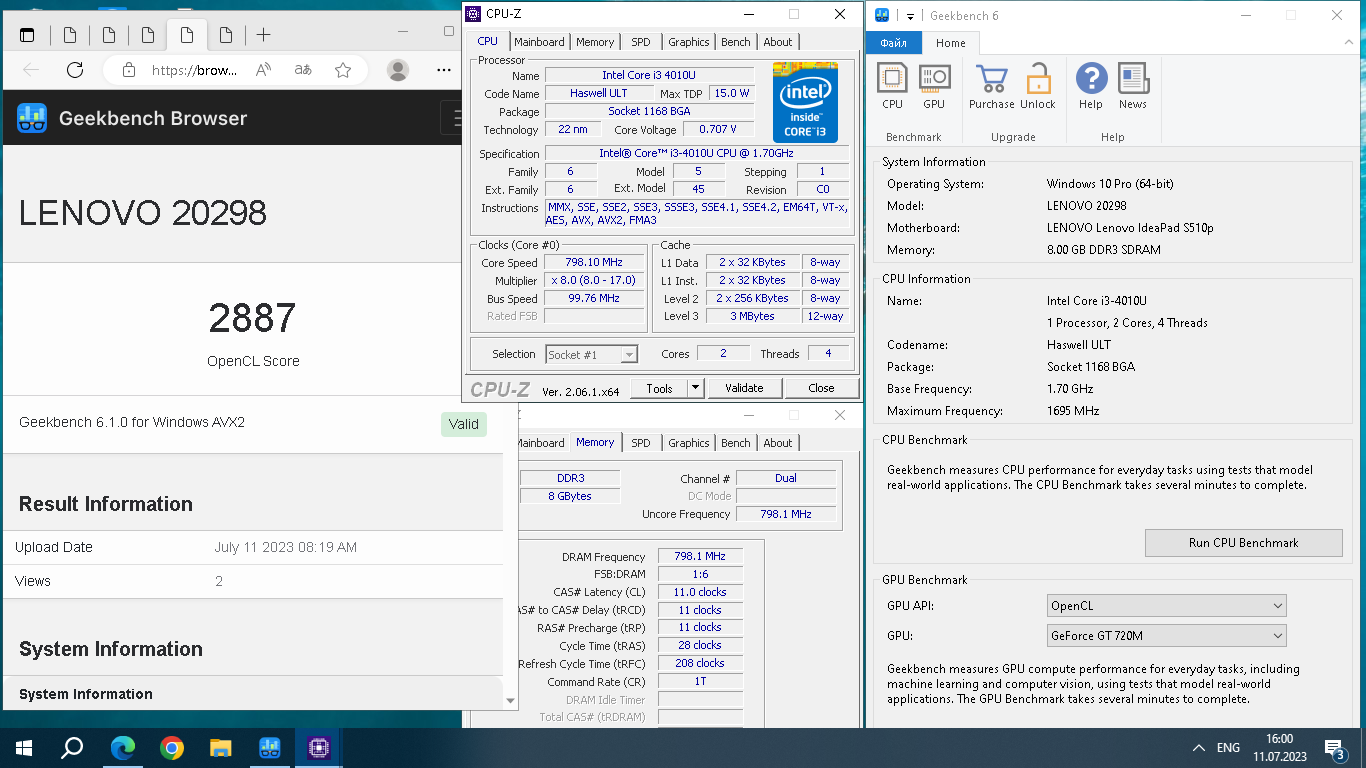Image resolution: width=1366 pixels, height=768 pixels.
Task: Show hidden system tray icons
Action: pyautogui.click(x=1199, y=748)
